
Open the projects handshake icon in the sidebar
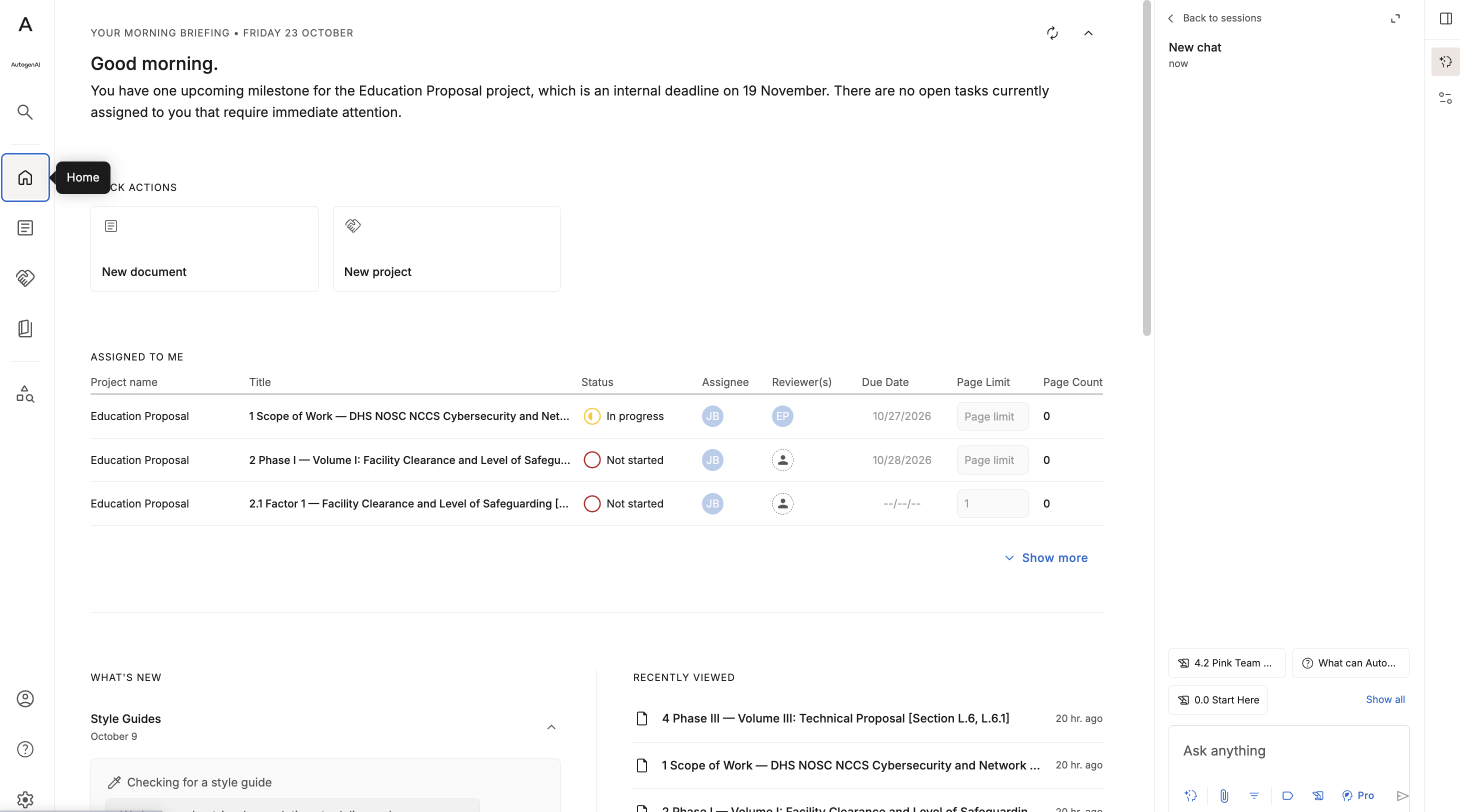coord(25,277)
